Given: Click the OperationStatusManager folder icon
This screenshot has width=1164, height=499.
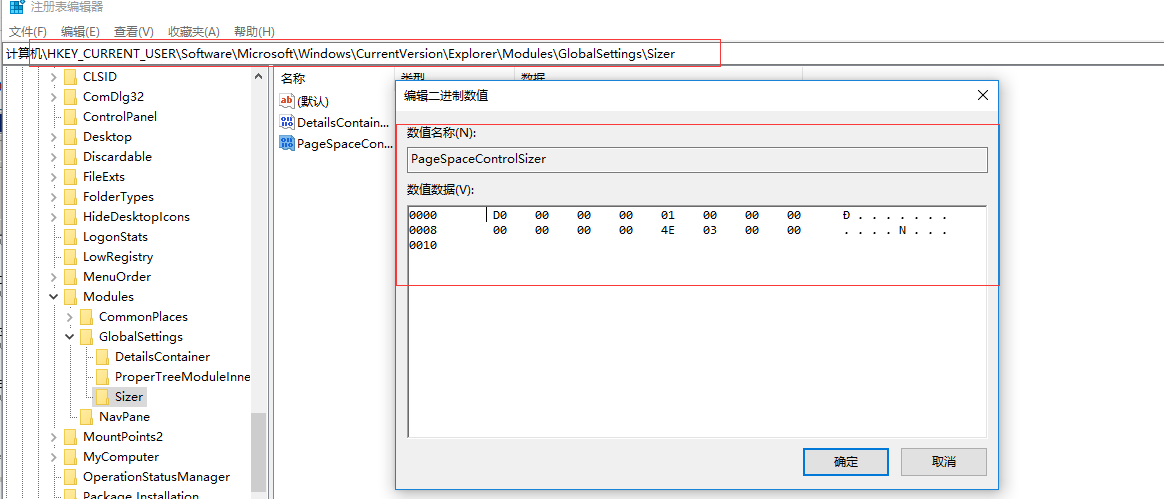Looking at the screenshot, I should [x=71, y=477].
